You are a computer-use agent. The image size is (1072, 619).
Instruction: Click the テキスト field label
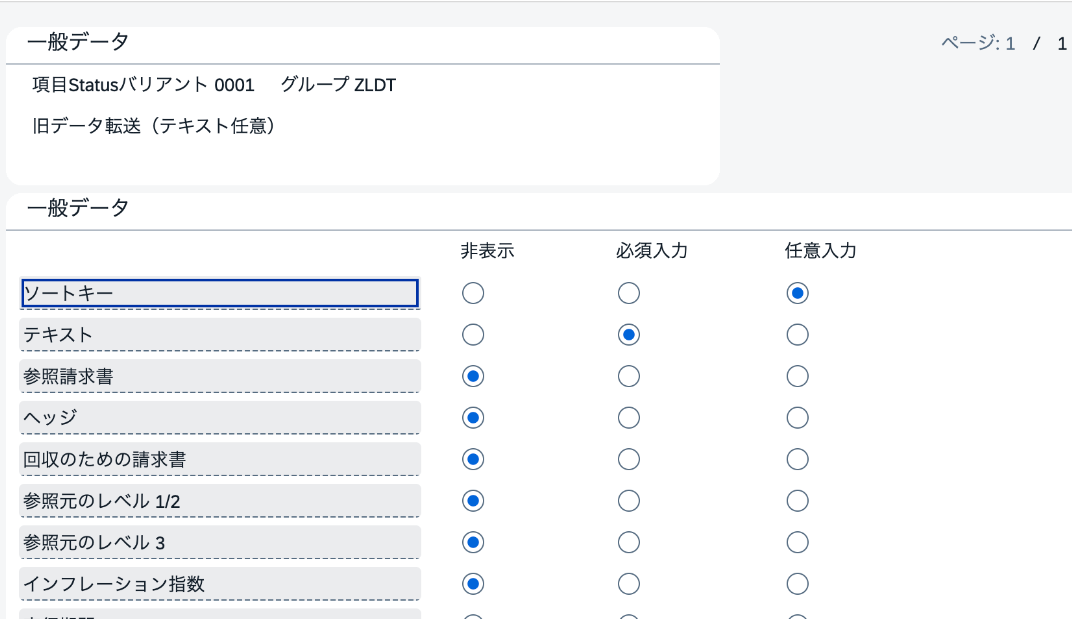point(219,334)
